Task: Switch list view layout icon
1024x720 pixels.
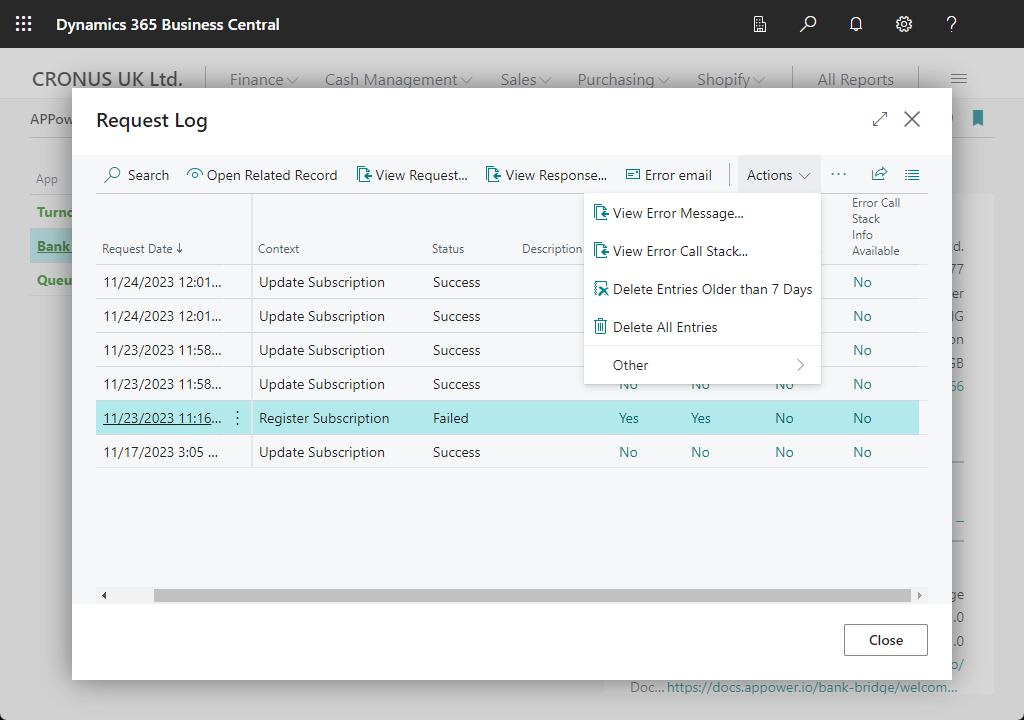Action: [x=912, y=174]
